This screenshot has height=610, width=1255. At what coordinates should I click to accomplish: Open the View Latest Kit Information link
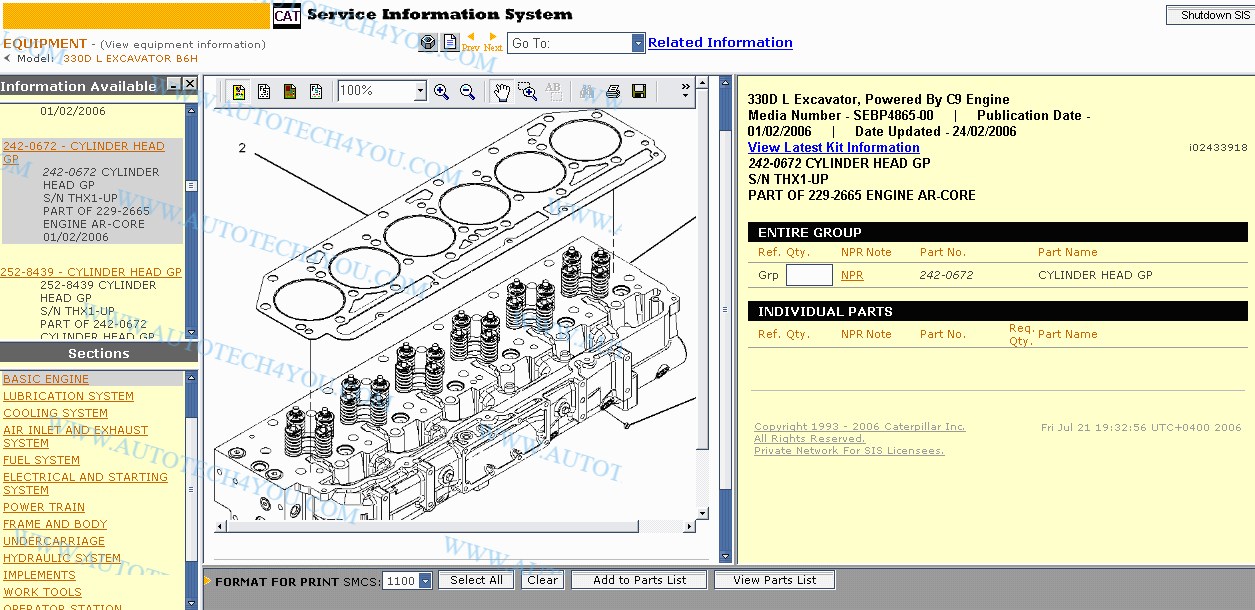833,147
